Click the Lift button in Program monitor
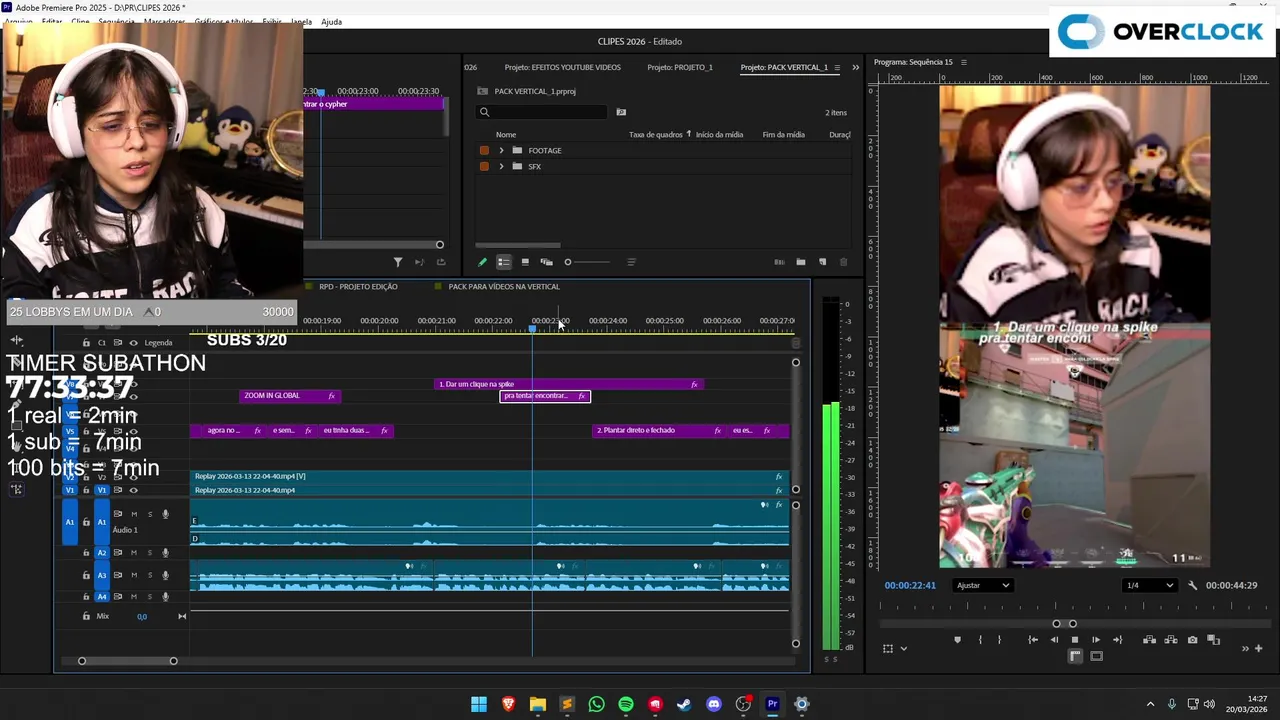Screen dimensions: 1280x720 [x=1149, y=640]
